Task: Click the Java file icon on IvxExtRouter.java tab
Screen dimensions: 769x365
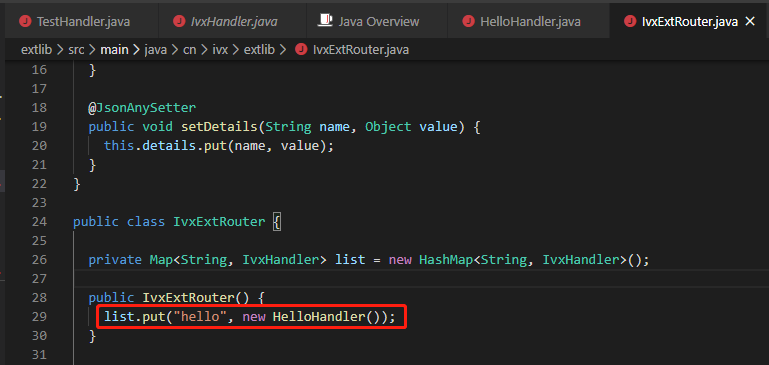Action: click(630, 22)
